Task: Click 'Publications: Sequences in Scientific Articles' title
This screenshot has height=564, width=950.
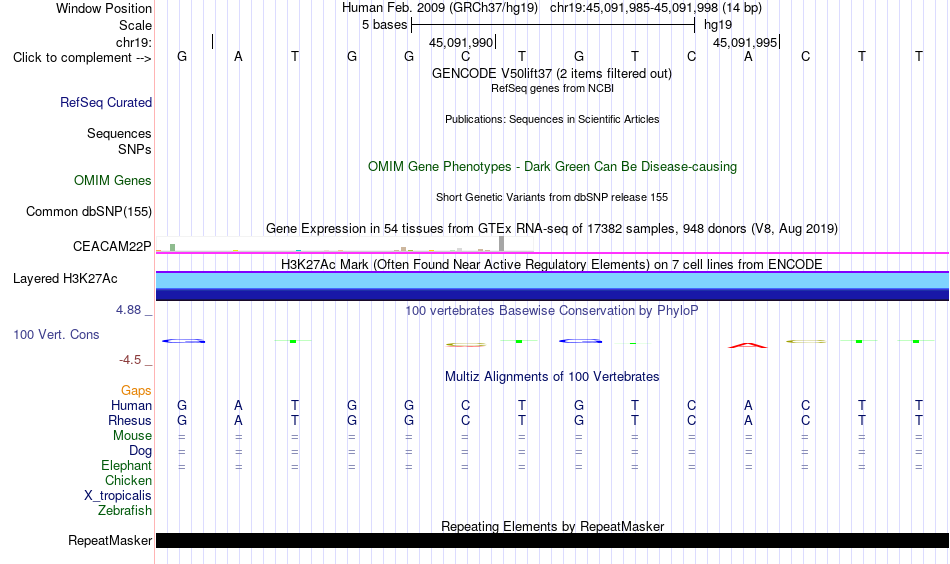Action: (x=552, y=119)
